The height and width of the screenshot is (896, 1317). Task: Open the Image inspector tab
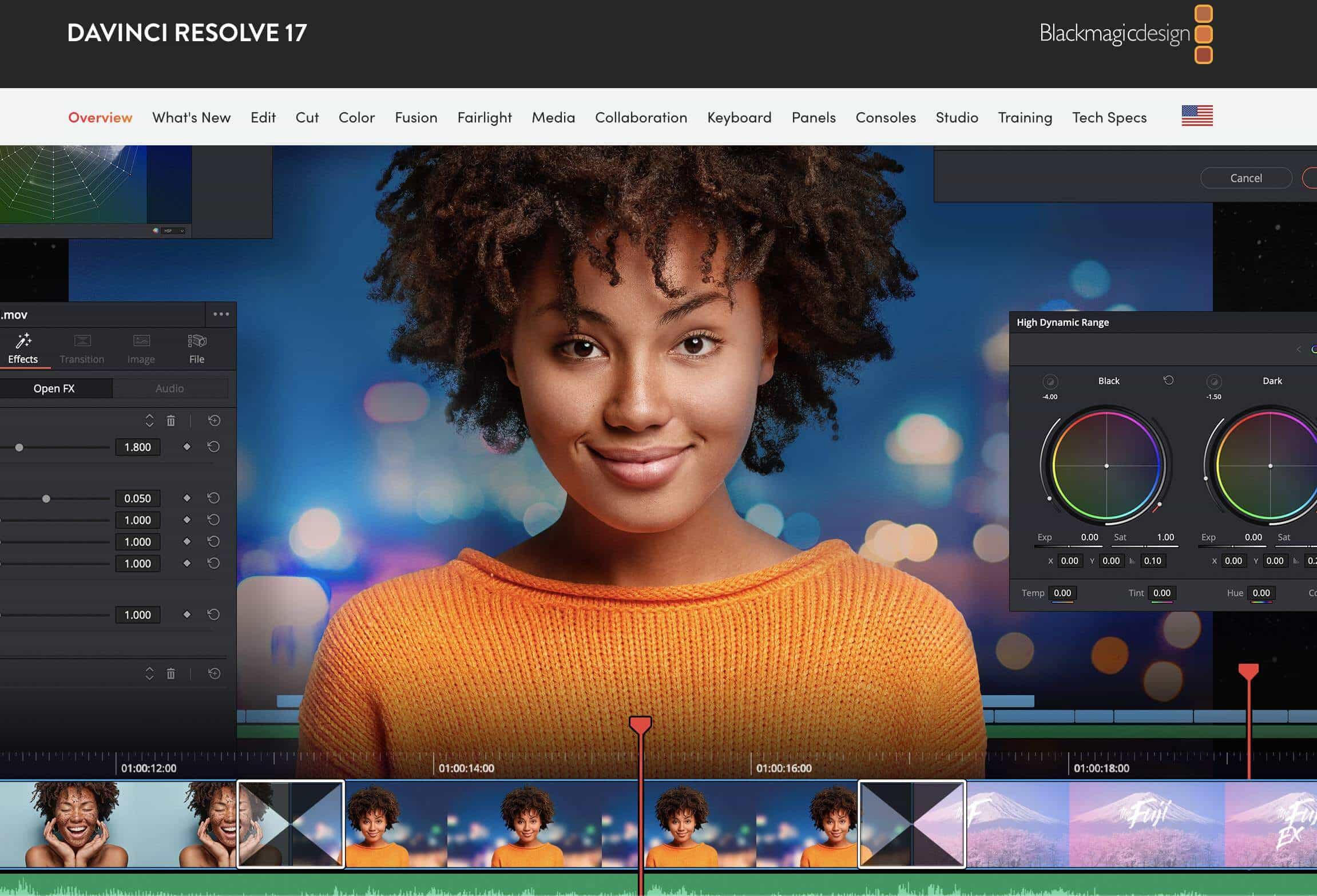(x=141, y=348)
